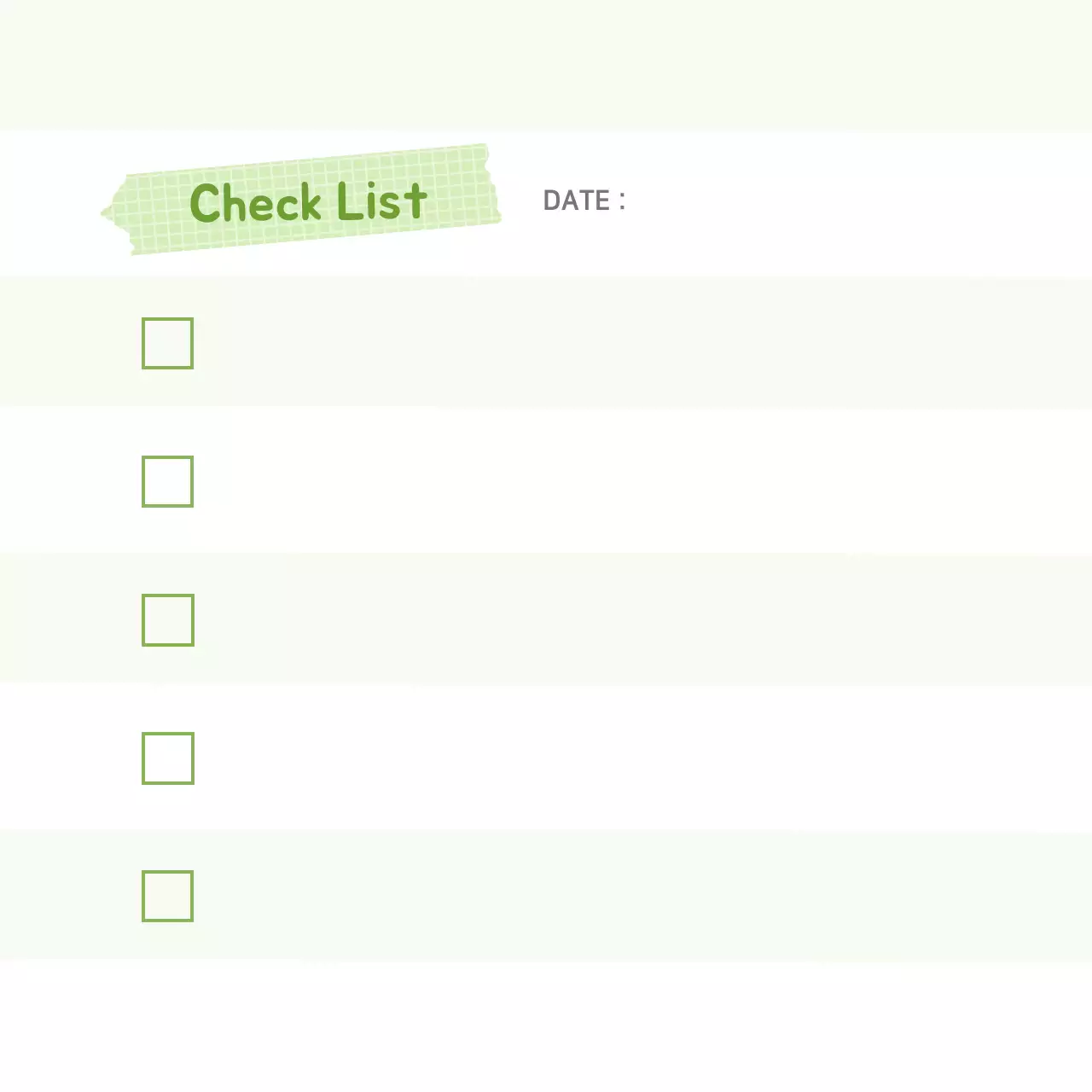Click the pale green band at the page top
Viewport: 1092px width, 1092px height.
pyautogui.click(x=546, y=64)
